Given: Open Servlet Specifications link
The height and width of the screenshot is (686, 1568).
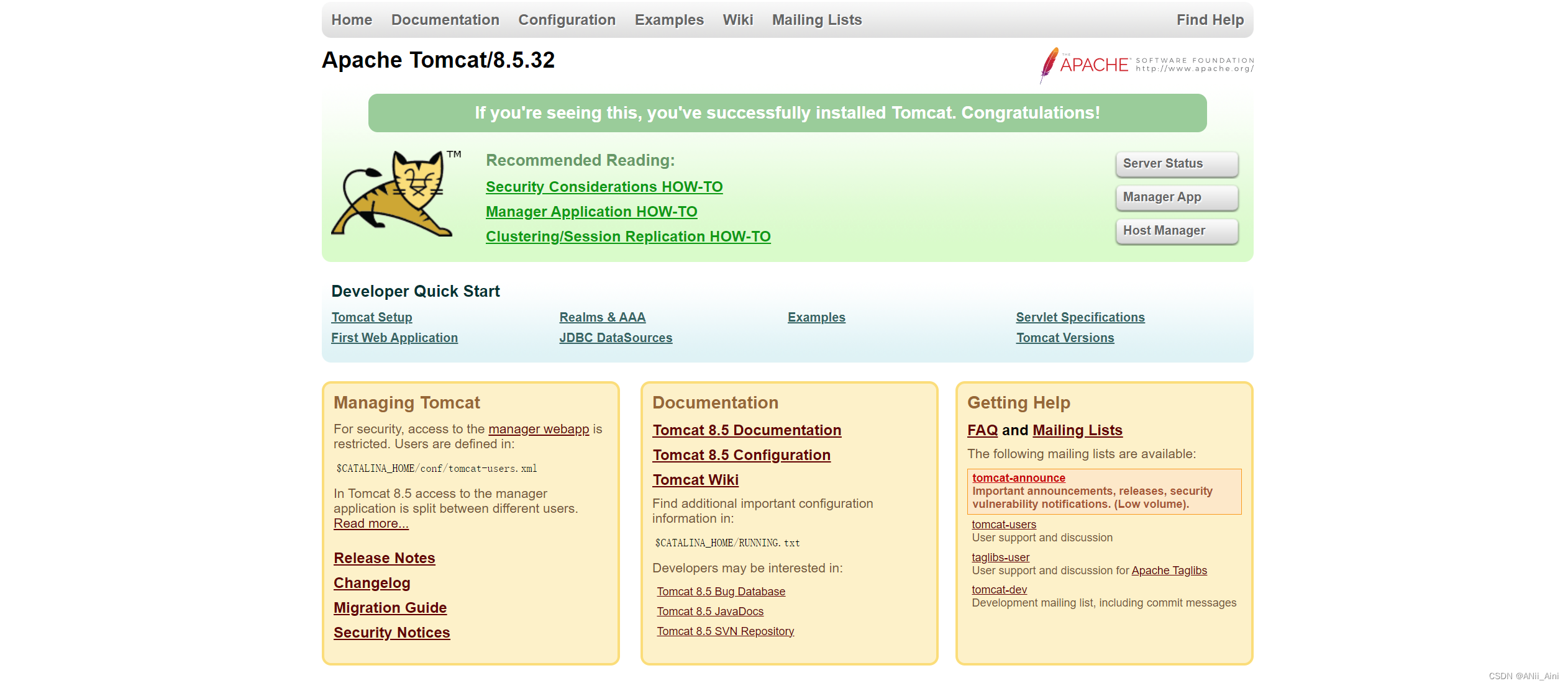Looking at the screenshot, I should 1080,317.
